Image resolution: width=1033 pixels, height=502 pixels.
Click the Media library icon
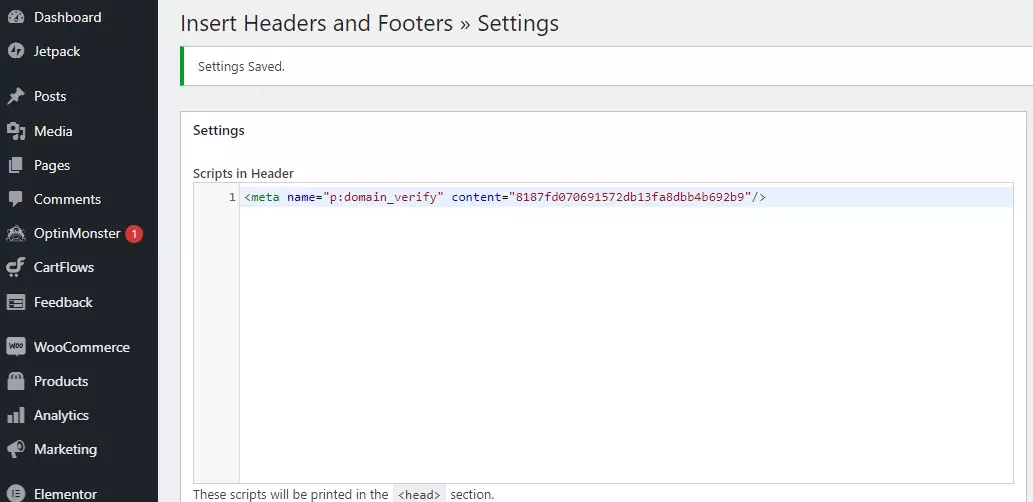16,131
